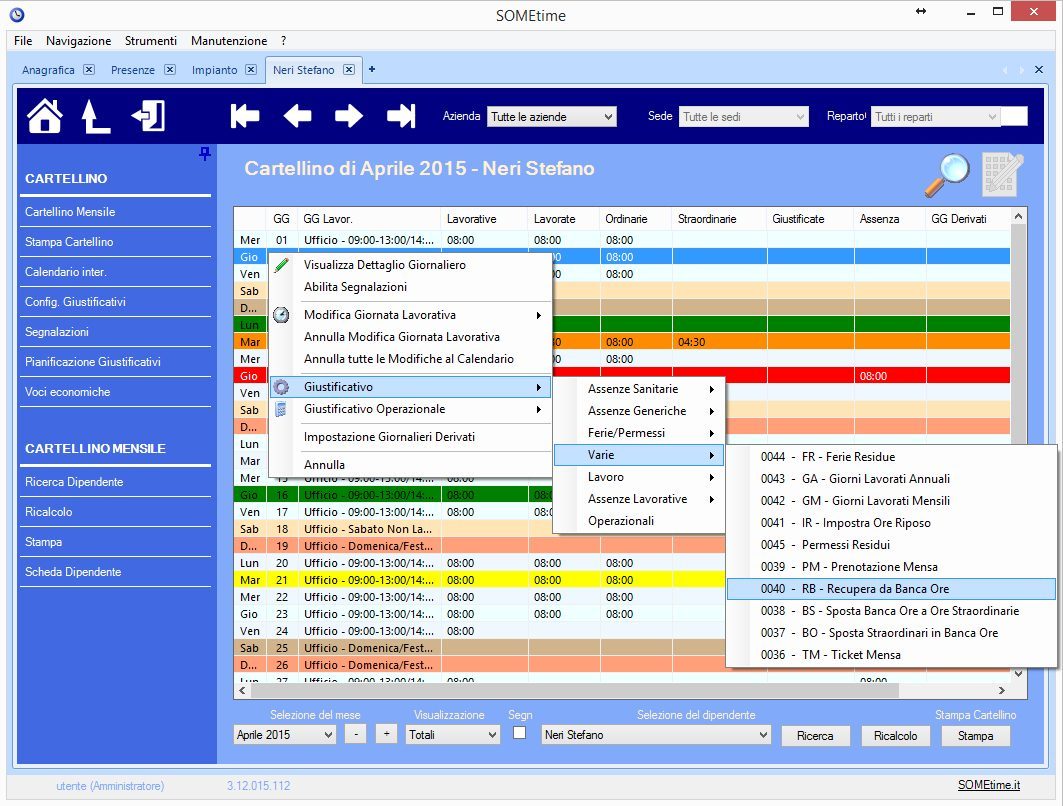Go to next record arrow icon
The height and width of the screenshot is (806, 1063).
[x=348, y=116]
